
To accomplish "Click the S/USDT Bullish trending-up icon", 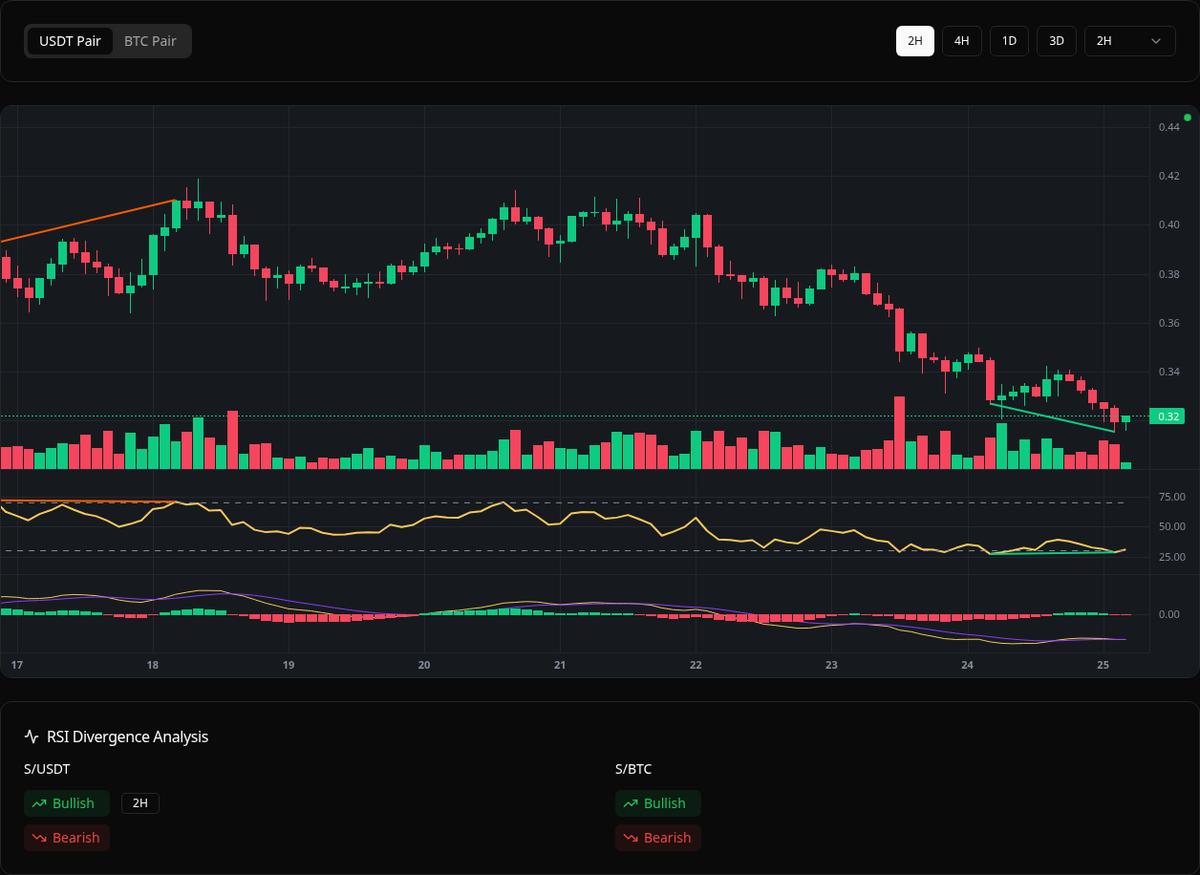I will pos(40,803).
